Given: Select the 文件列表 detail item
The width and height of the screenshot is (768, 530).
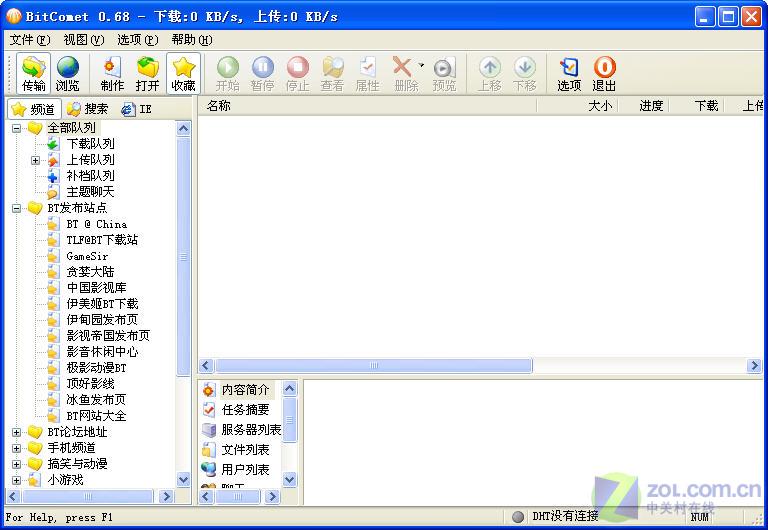Looking at the screenshot, I should (245, 450).
